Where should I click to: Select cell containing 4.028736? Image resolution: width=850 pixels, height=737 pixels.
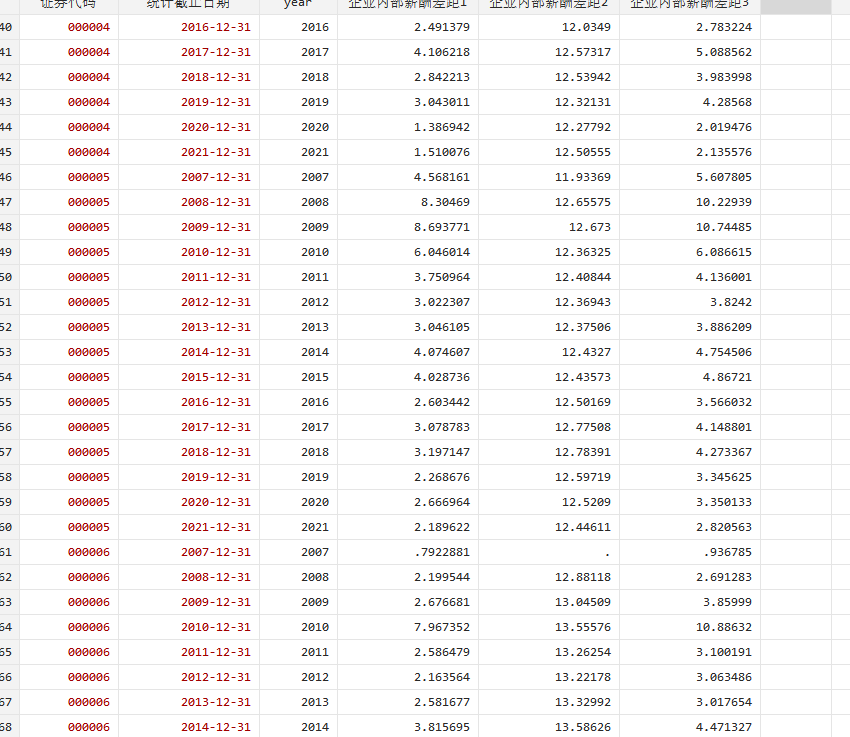[408, 377]
